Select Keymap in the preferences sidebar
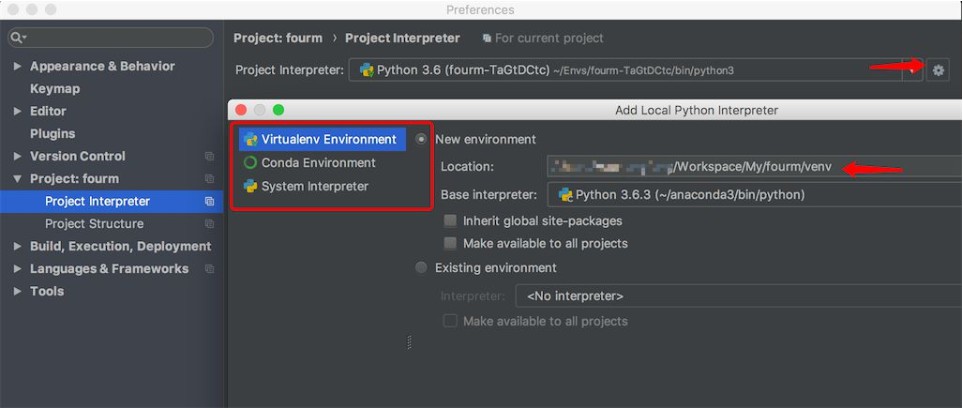Viewport: 963px width, 408px height. pyautogui.click(x=55, y=89)
